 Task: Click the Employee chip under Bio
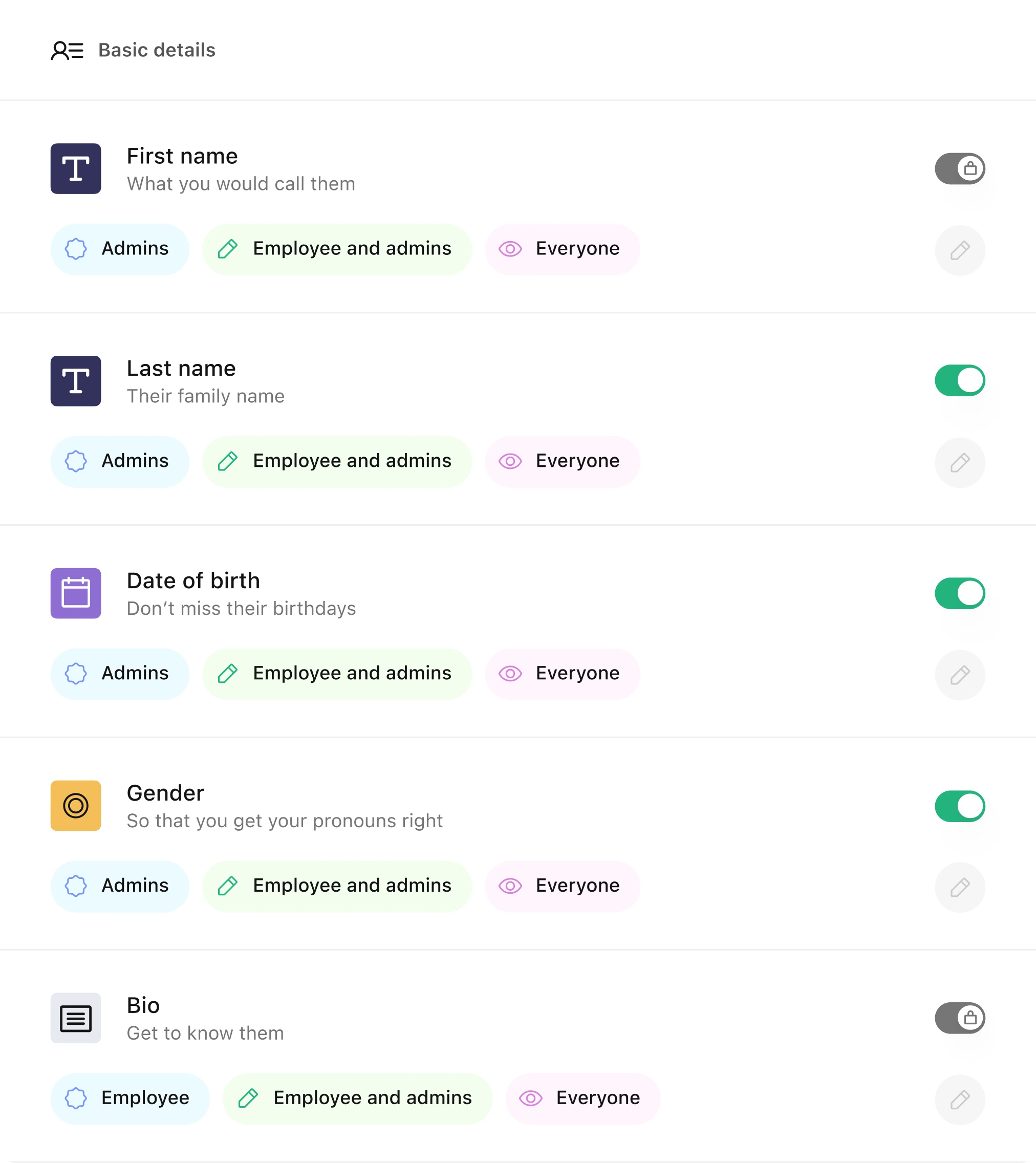(x=131, y=1099)
